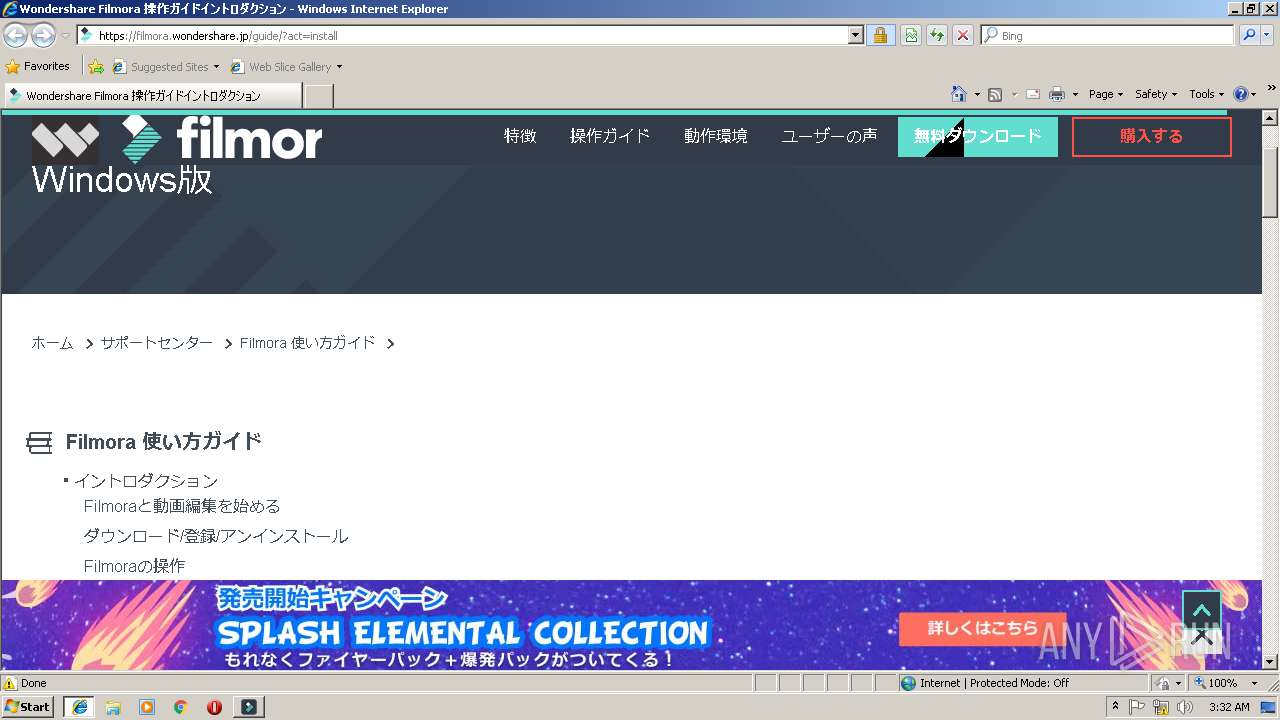The width and height of the screenshot is (1280, 720).
Task: Click the Wondershare logo
Action: point(65,140)
